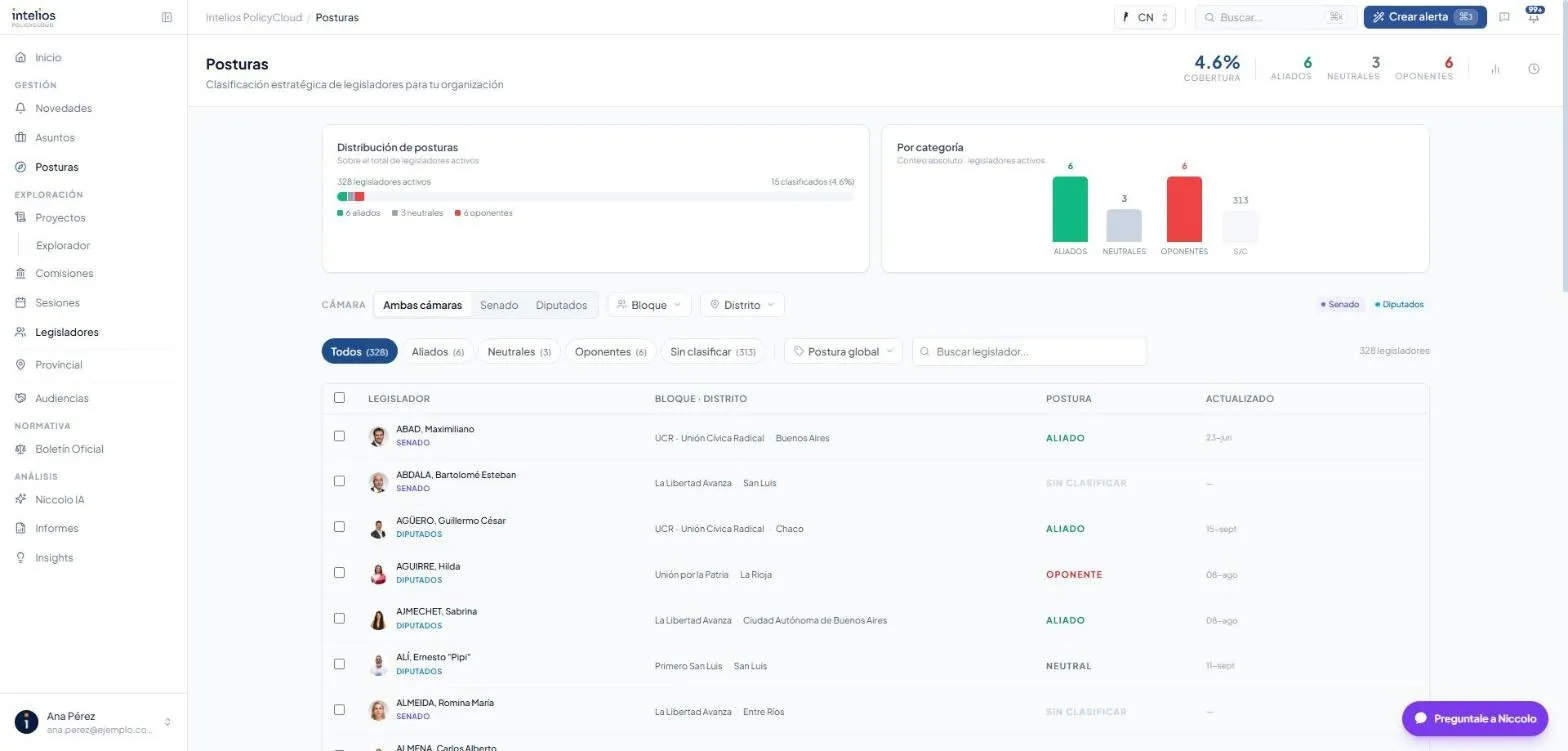This screenshot has width=1568, height=751.
Task: Open the Explorador sidebar sub-item
Action: [x=63, y=246]
